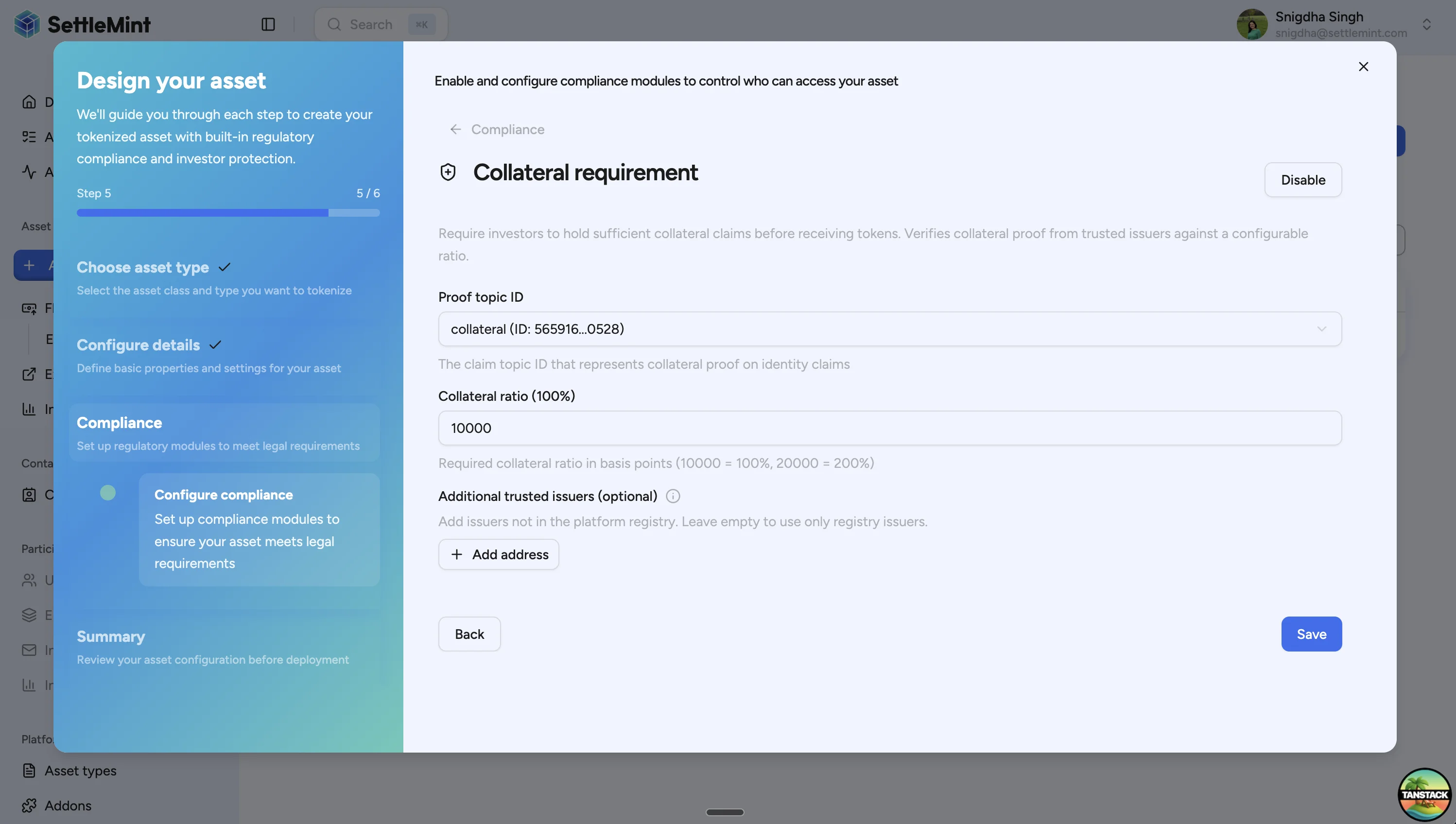This screenshot has width=1456, height=824.
Task: Click Add address for trusted issuers
Action: tap(499, 554)
